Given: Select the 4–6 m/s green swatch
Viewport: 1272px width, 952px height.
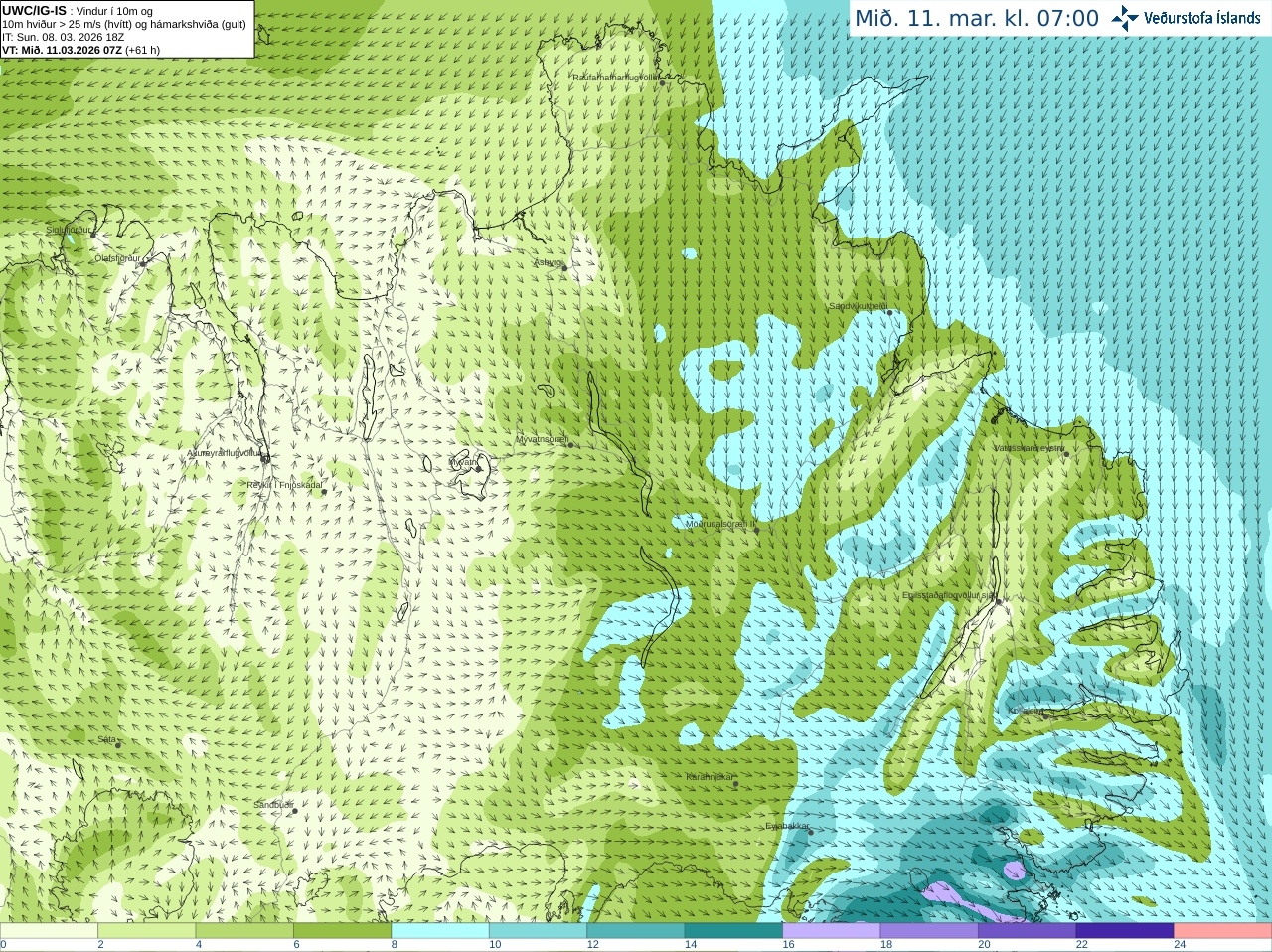Looking at the screenshot, I should pos(244,931).
